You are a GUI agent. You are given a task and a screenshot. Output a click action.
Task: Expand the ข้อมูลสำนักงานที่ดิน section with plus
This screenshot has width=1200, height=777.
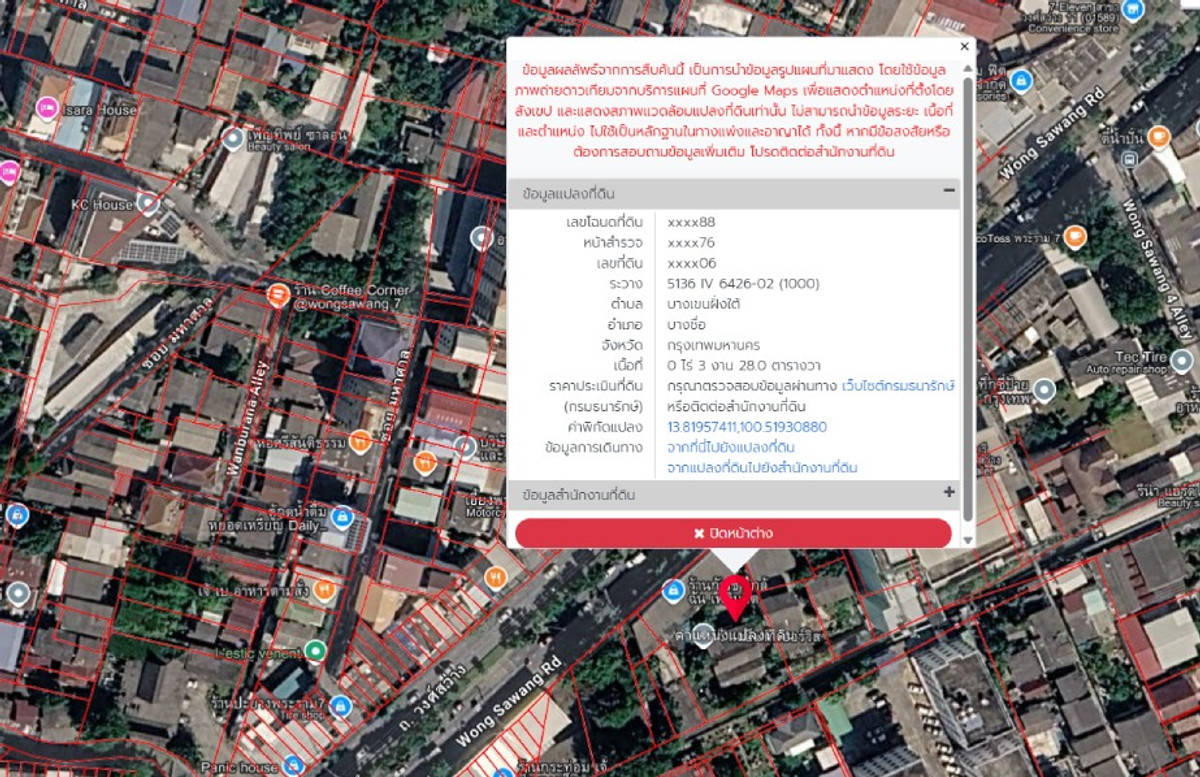948,492
